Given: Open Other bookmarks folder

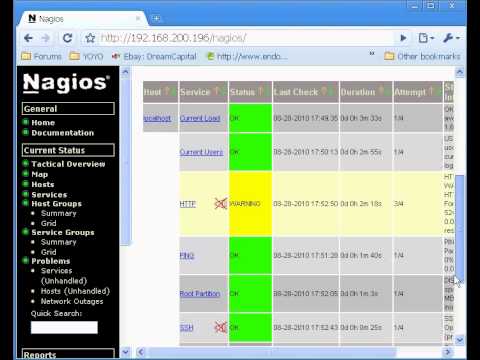Looking at the screenshot, I should (422, 56).
